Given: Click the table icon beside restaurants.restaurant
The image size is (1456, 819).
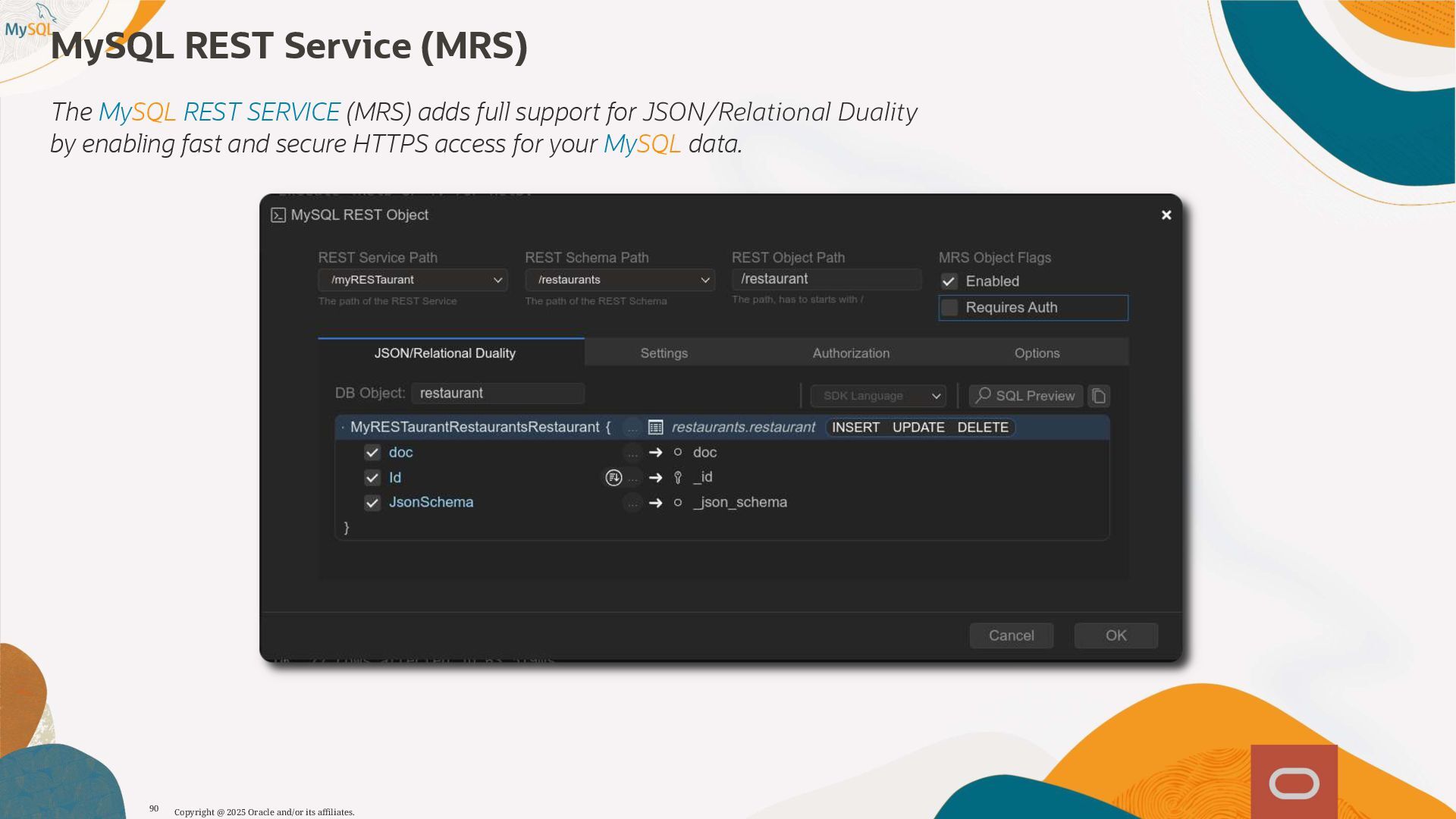Looking at the screenshot, I should point(656,428).
